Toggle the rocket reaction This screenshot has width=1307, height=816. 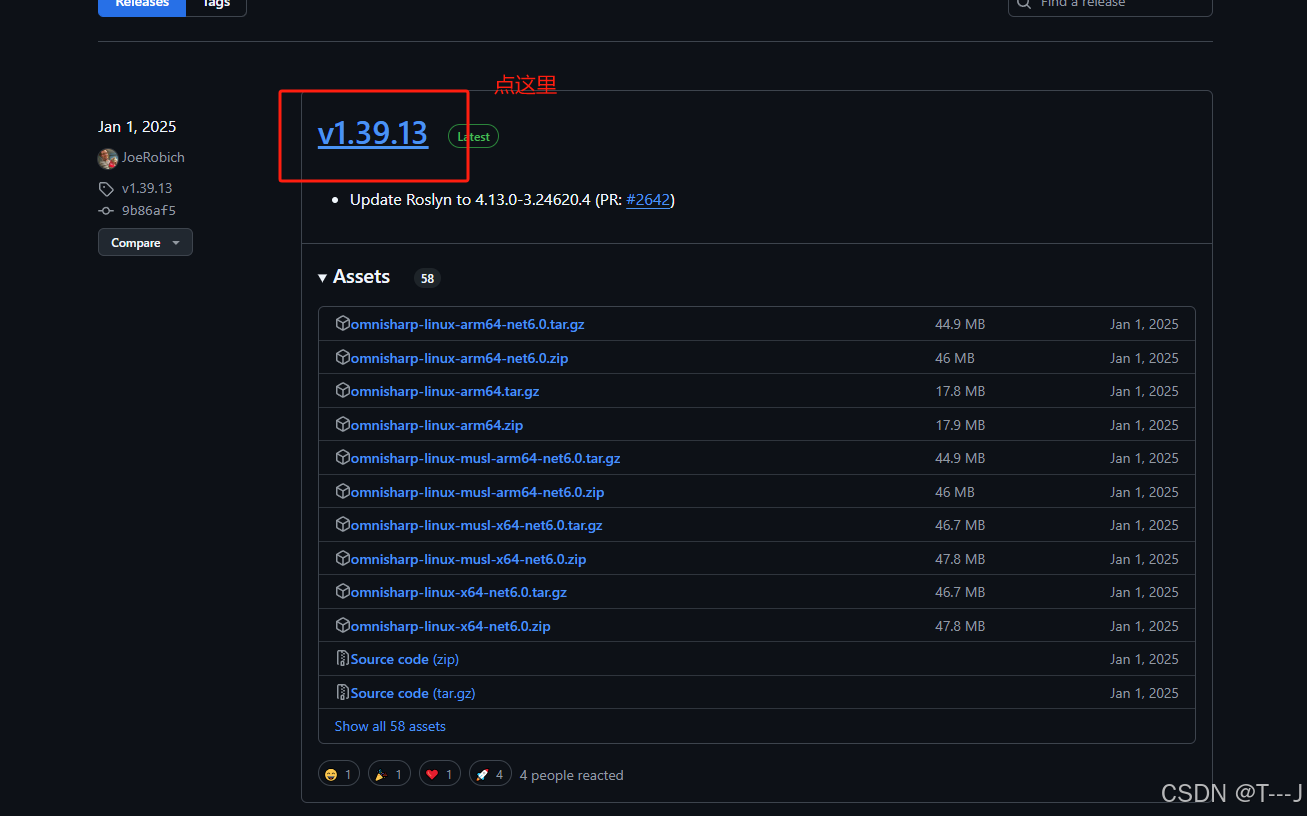click(x=490, y=774)
